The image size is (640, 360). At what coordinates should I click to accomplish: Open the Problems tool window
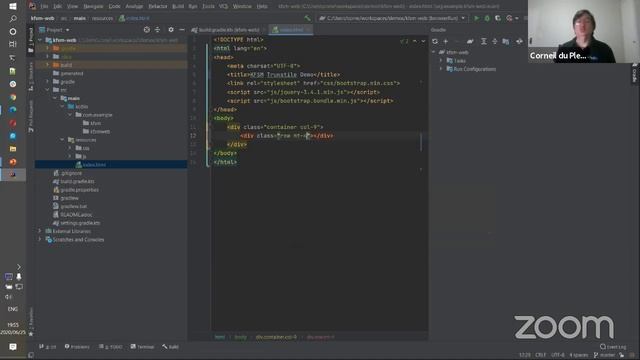point(77,347)
